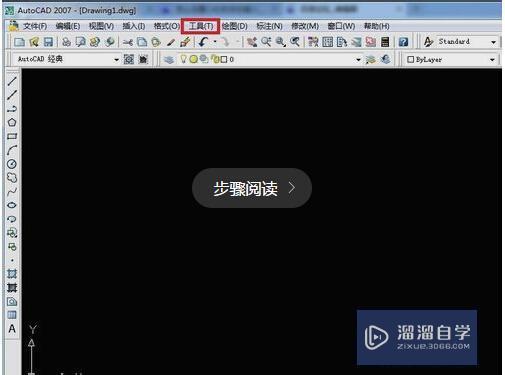Open the Tool Palettes window icon
Image resolution: width=505 pixels, height=375 pixels.
[x=342, y=42]
